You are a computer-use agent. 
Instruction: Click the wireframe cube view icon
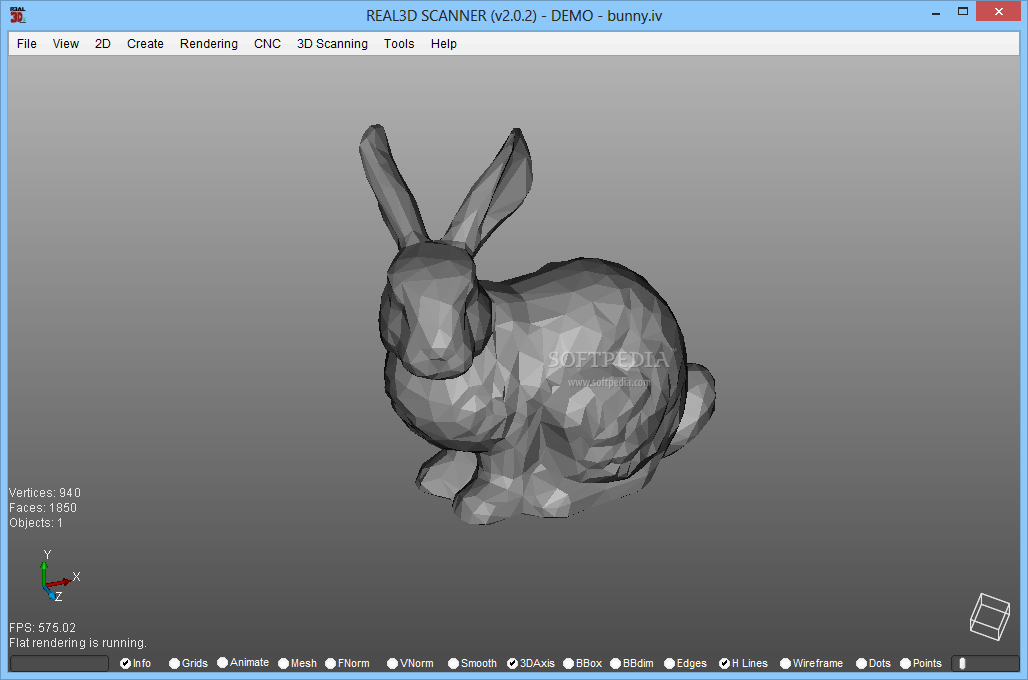point(990,616)
